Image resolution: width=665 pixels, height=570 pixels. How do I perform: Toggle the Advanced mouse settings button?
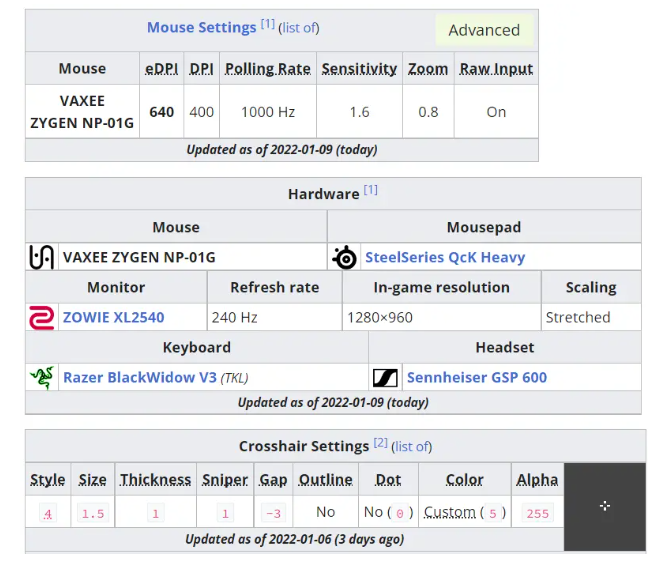[484, 30]
